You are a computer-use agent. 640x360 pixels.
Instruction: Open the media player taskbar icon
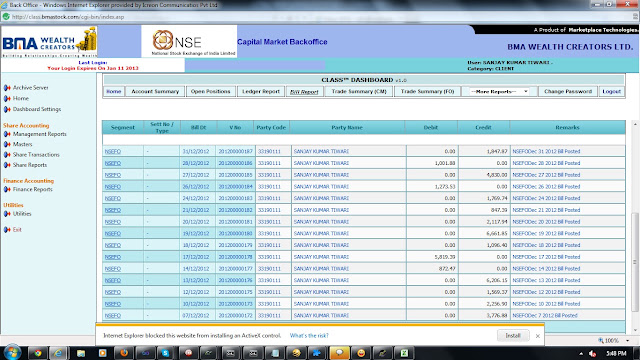pyautogui.click(x=102, y=353)
